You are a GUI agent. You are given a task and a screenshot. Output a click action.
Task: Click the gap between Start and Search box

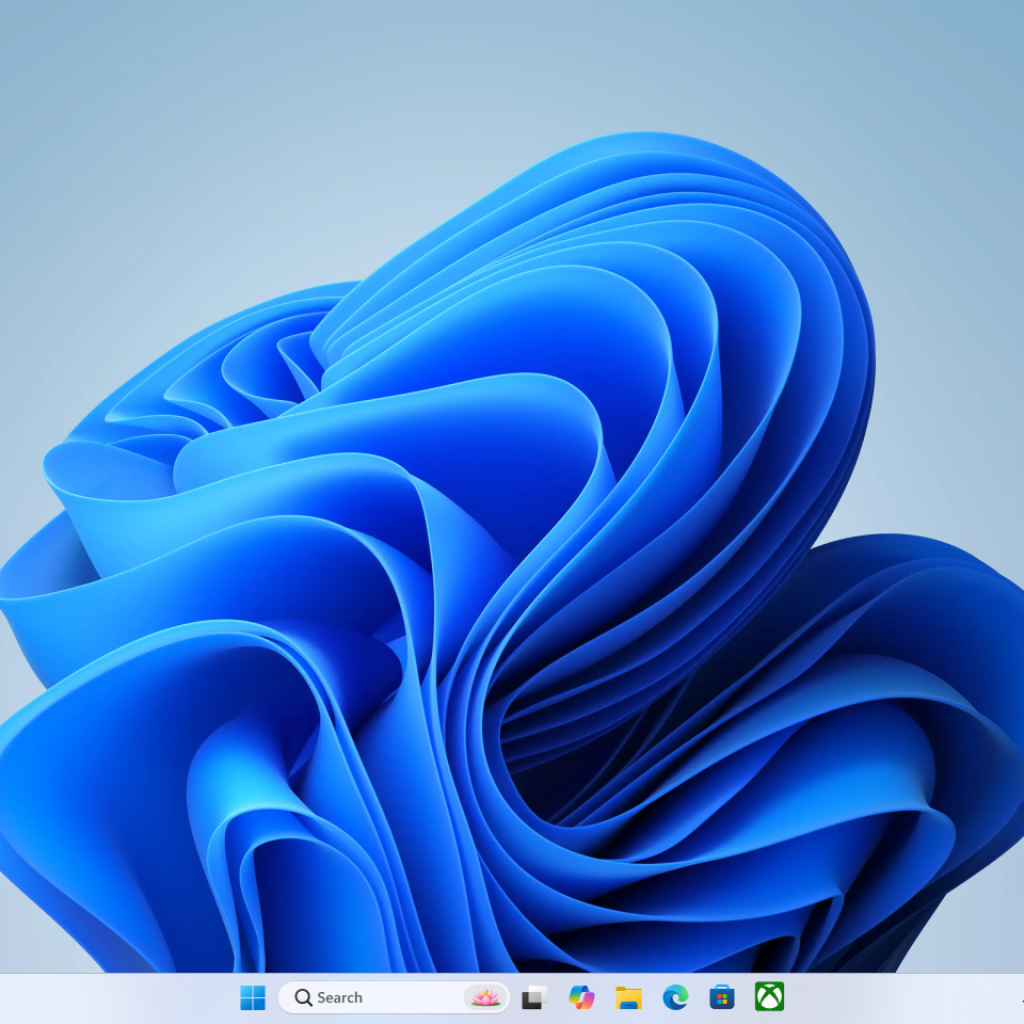coord(273,998)
